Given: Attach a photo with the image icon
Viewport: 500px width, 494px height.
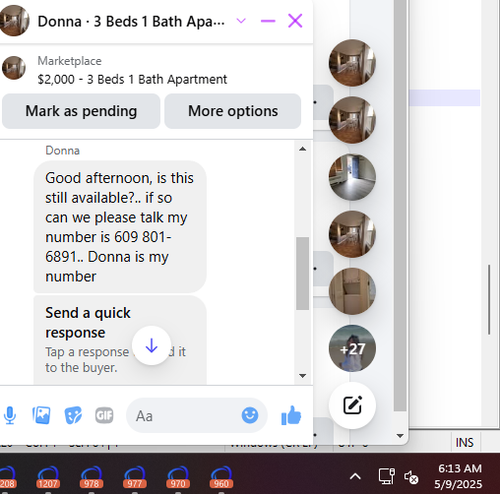Looking at the screenshot, I should (41, 415).
